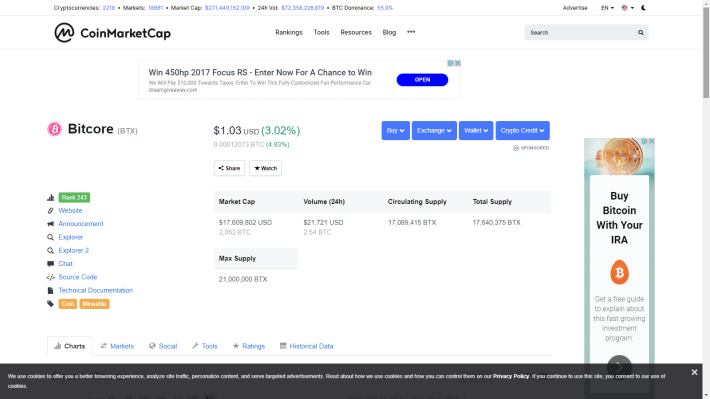
Task: Switch to the Social tab
Action: click(163, 346)
